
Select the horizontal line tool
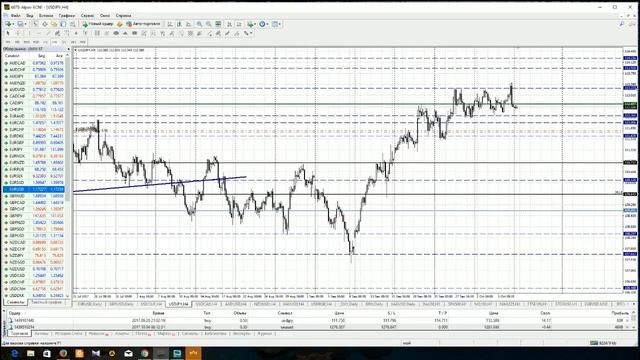(38, 33)
